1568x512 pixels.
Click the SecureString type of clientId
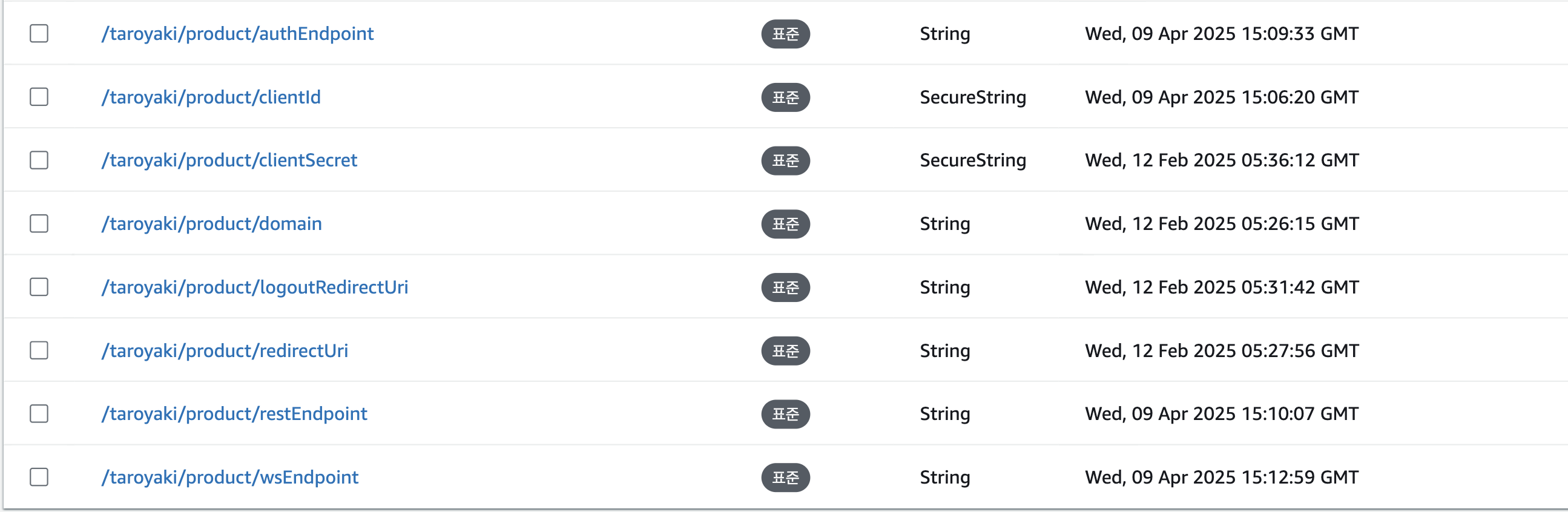pos(972,97)
